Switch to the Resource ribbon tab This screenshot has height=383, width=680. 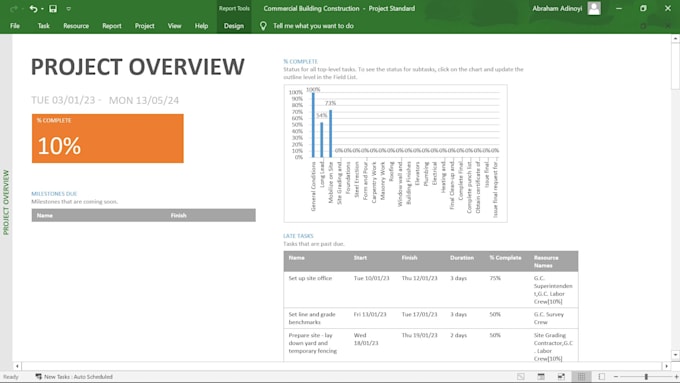click(76, 26)
